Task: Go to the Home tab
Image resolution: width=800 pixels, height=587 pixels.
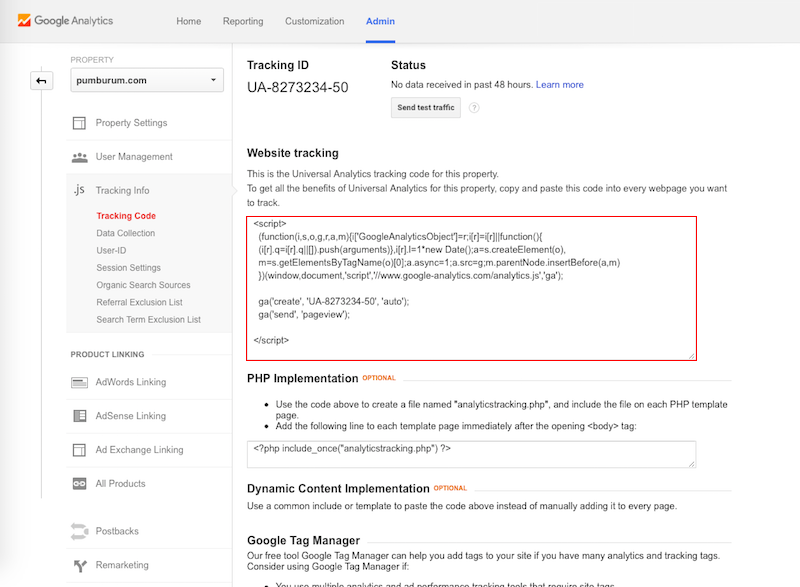Action: 189,21
